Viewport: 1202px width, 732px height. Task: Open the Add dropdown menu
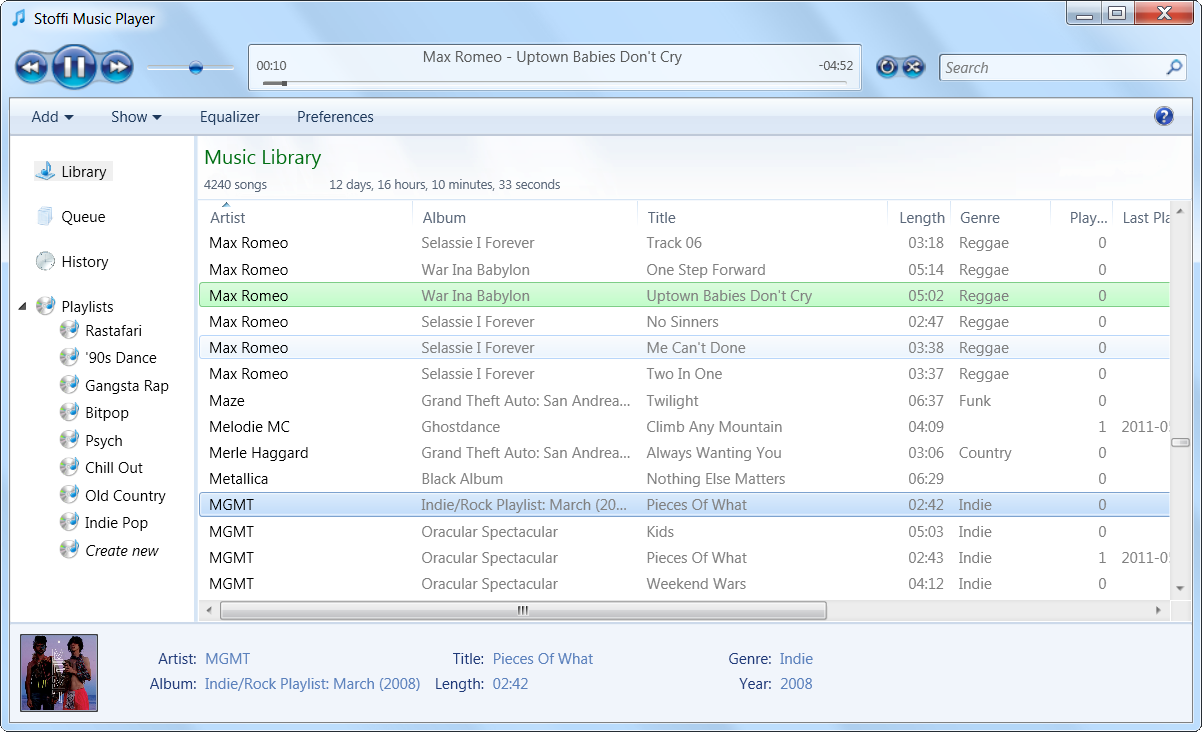tap(52, 117)
